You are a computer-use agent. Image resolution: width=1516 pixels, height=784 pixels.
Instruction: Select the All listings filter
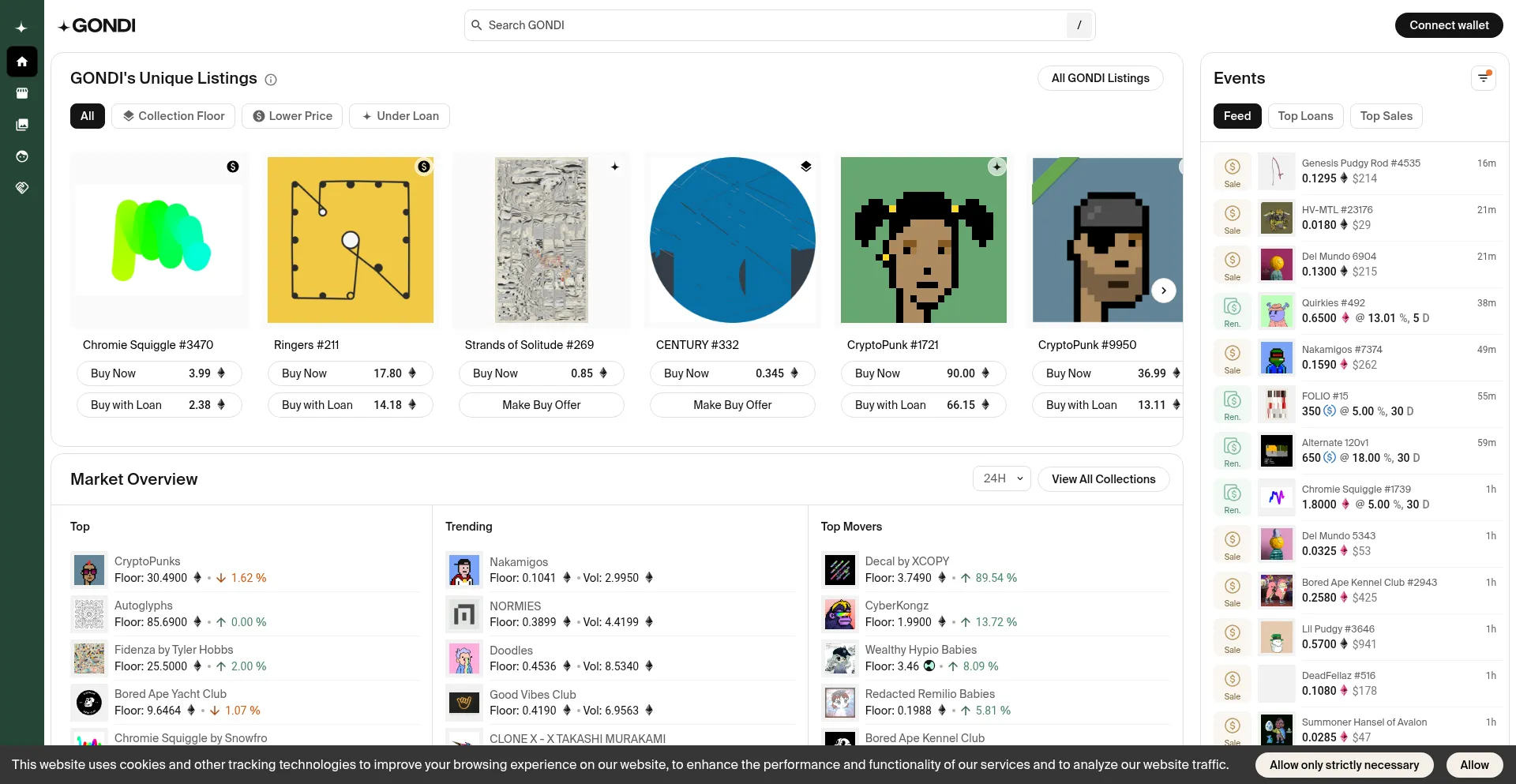[x=88, y=116]
